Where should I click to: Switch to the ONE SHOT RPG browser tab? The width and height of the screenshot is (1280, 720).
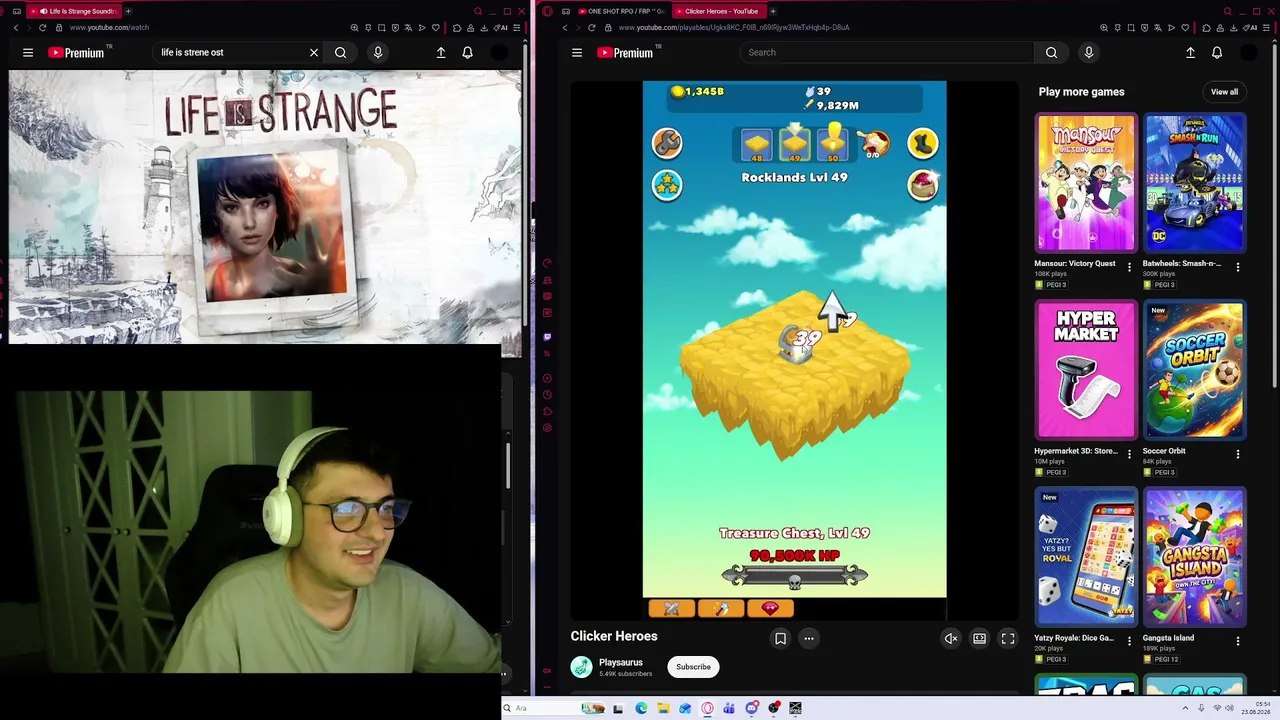coord(620,11)
